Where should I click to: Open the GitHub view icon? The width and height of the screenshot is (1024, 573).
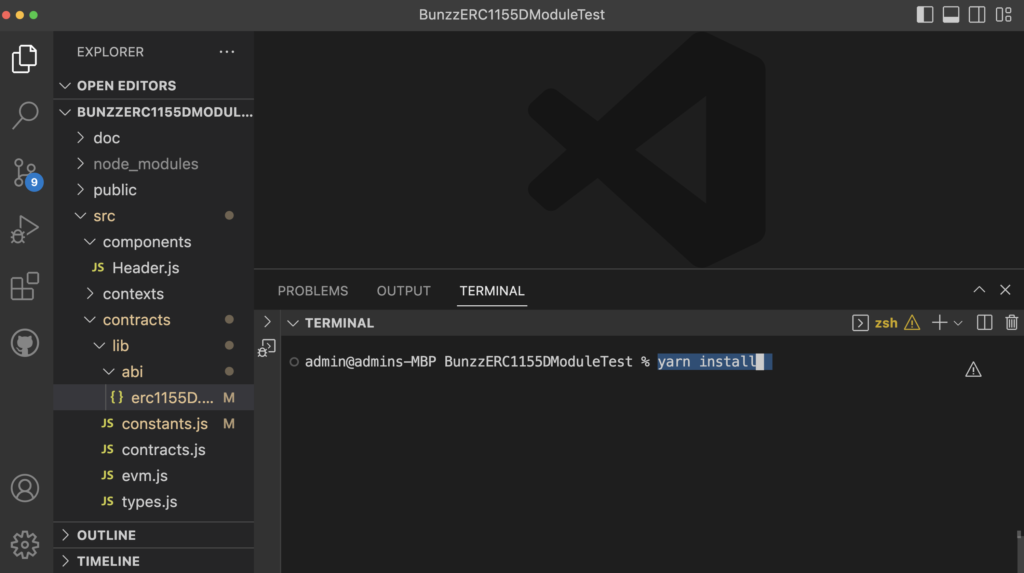coord(25,343)
